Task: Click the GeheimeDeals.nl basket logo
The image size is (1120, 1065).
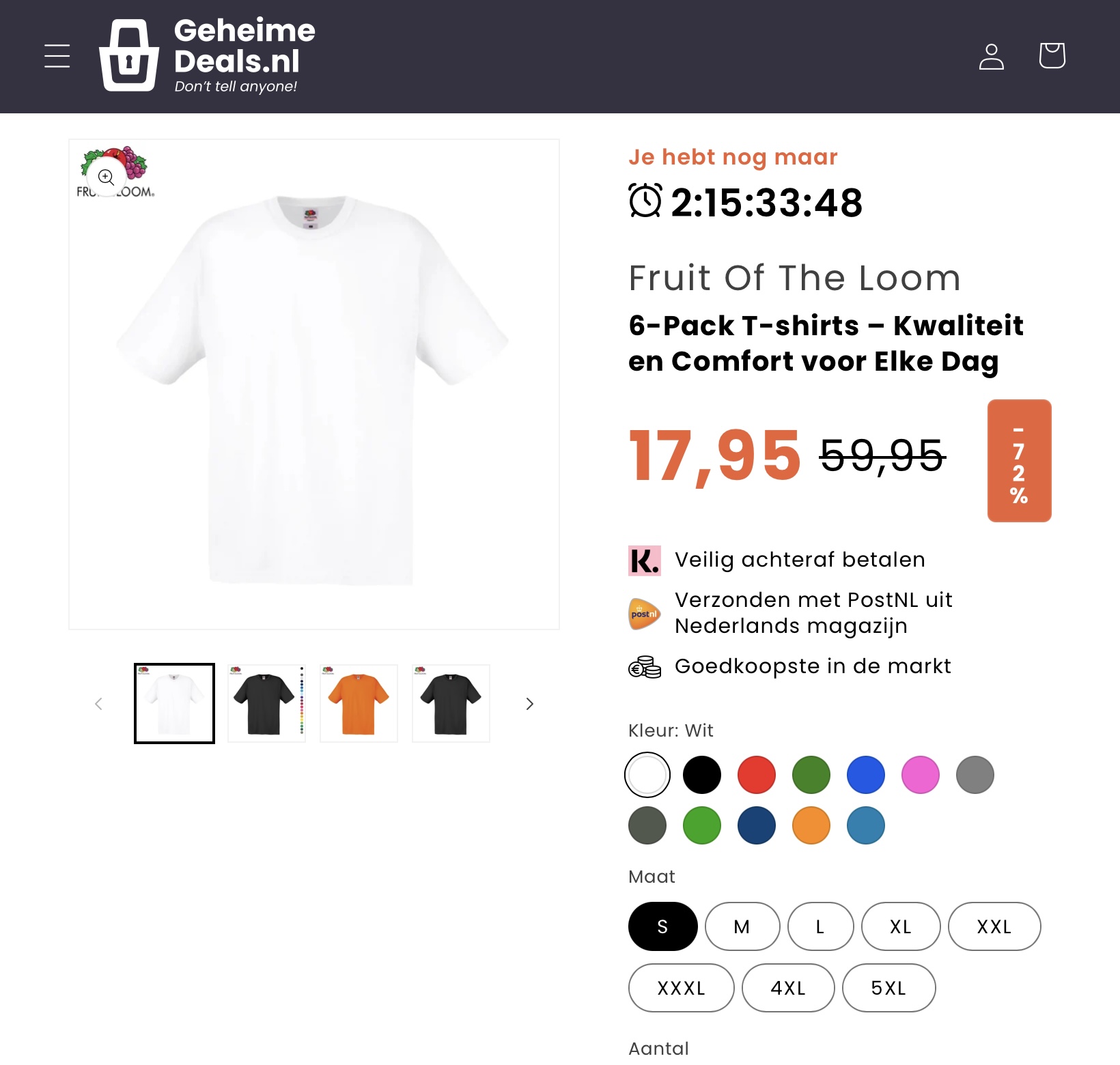Action: coord(130,56)
